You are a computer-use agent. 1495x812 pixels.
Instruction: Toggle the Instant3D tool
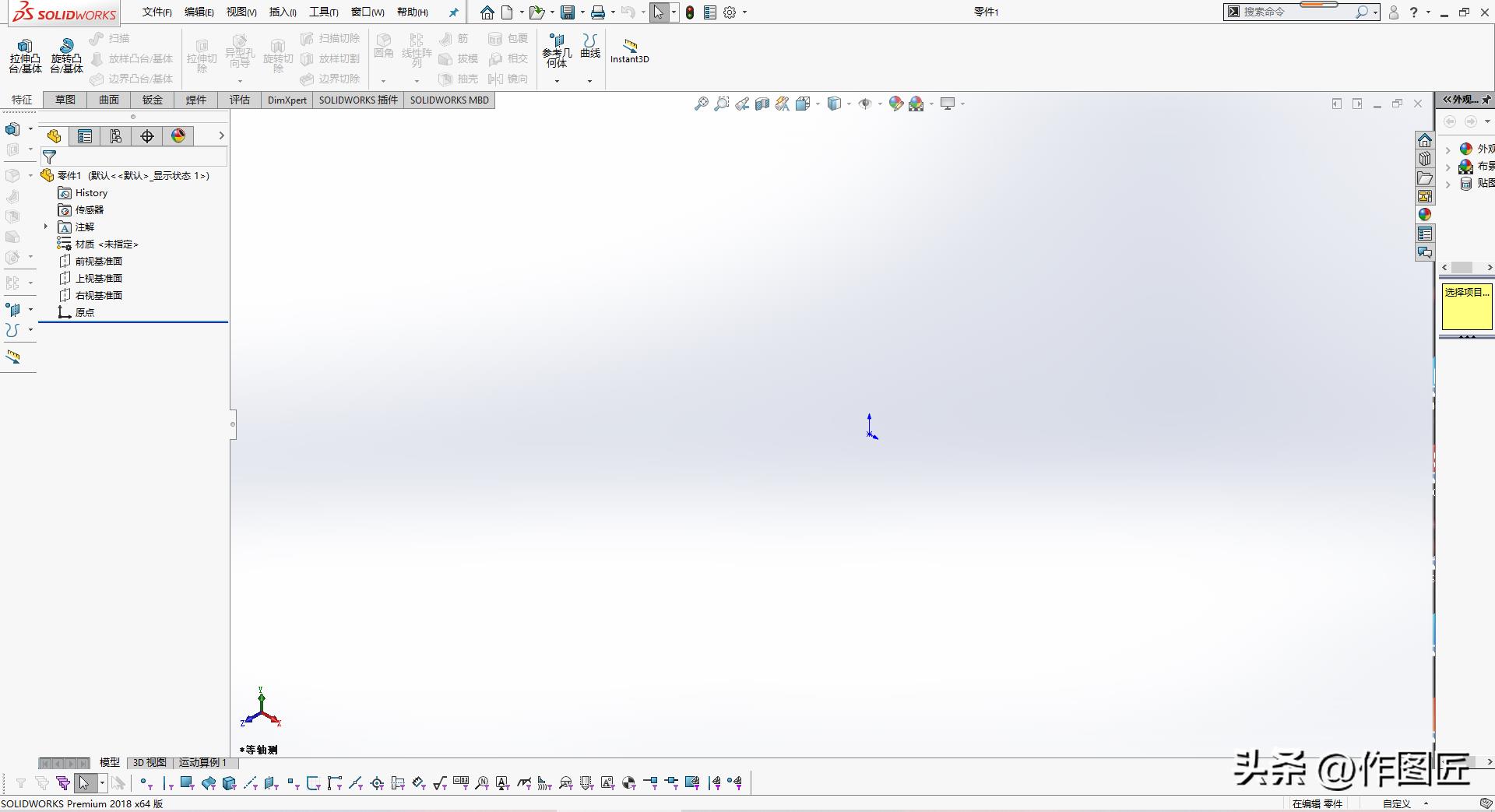click(x=629, y=51)
